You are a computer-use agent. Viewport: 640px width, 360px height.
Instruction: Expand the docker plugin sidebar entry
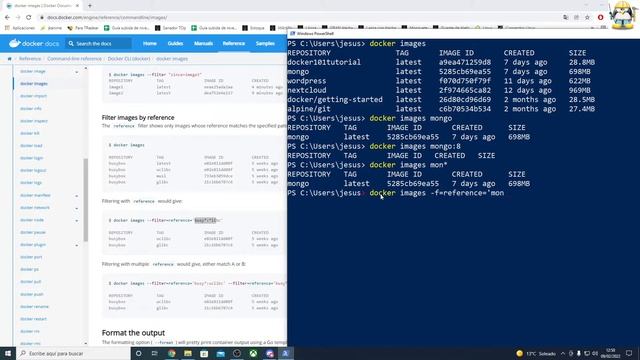77,245
